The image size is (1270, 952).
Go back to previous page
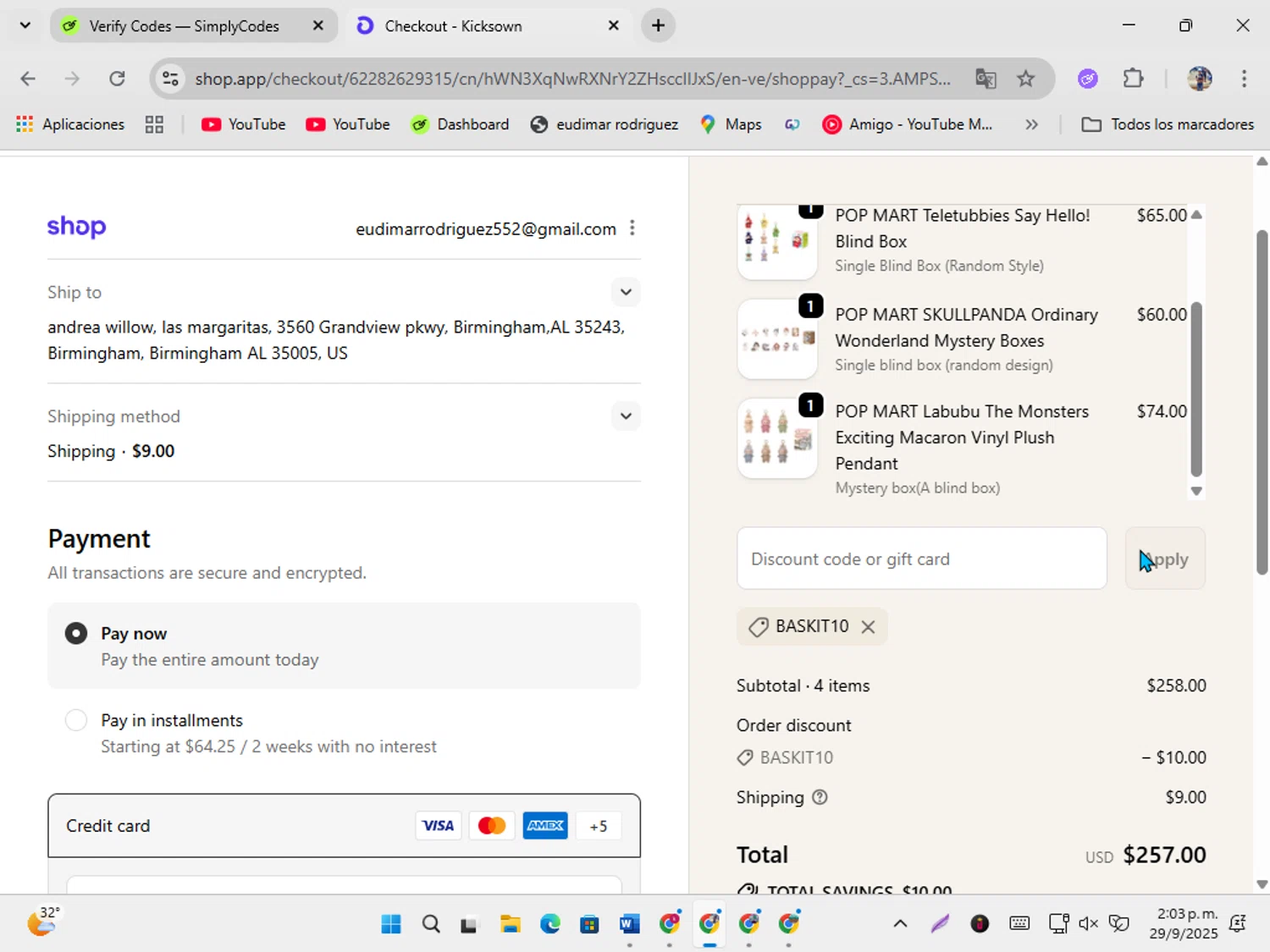point(28,79)
